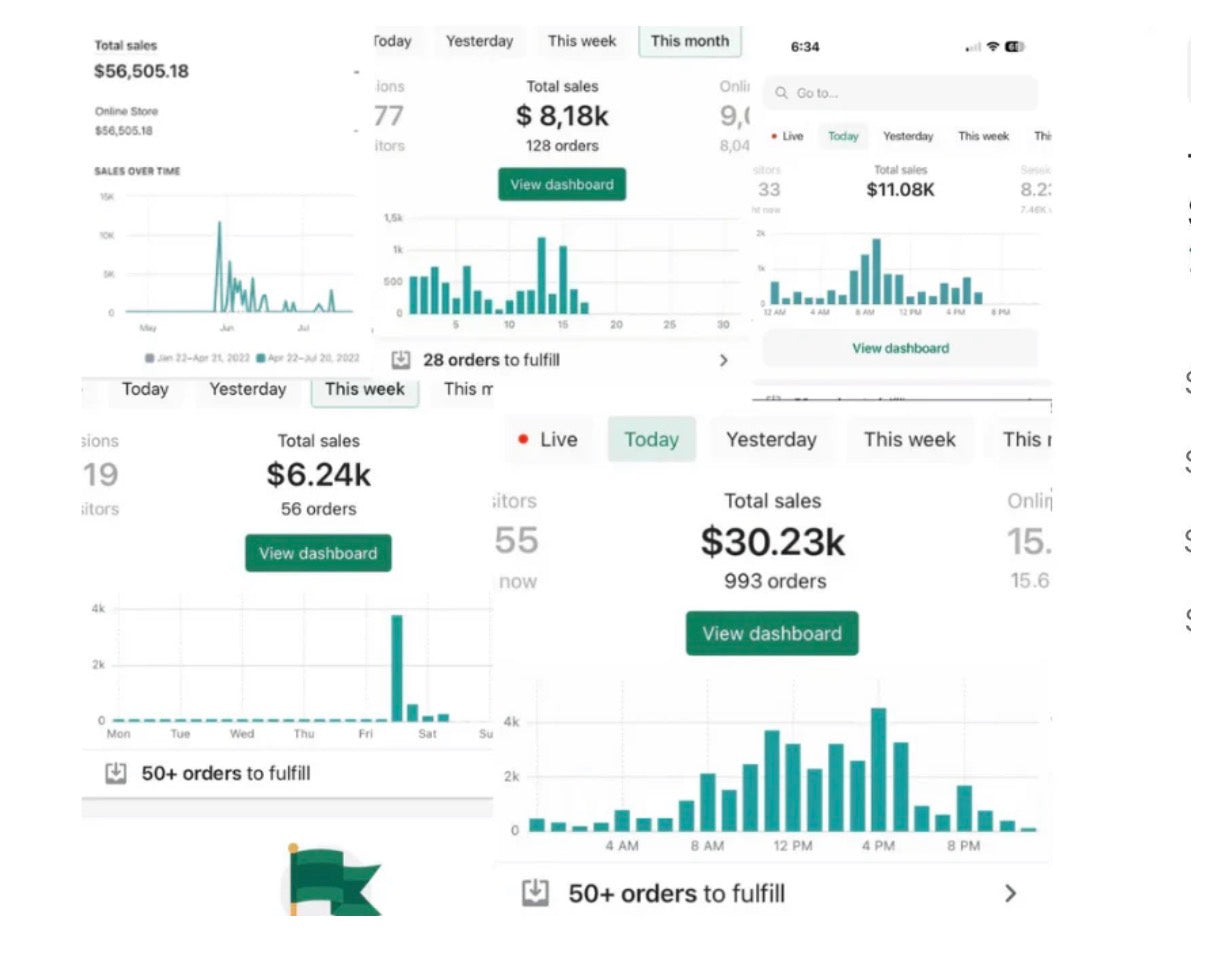The height and width of the screenshot is (975, 1206).
Task: Click the teal Apr 22–Jul 20 legend square
Action: [x=260, y=357]
